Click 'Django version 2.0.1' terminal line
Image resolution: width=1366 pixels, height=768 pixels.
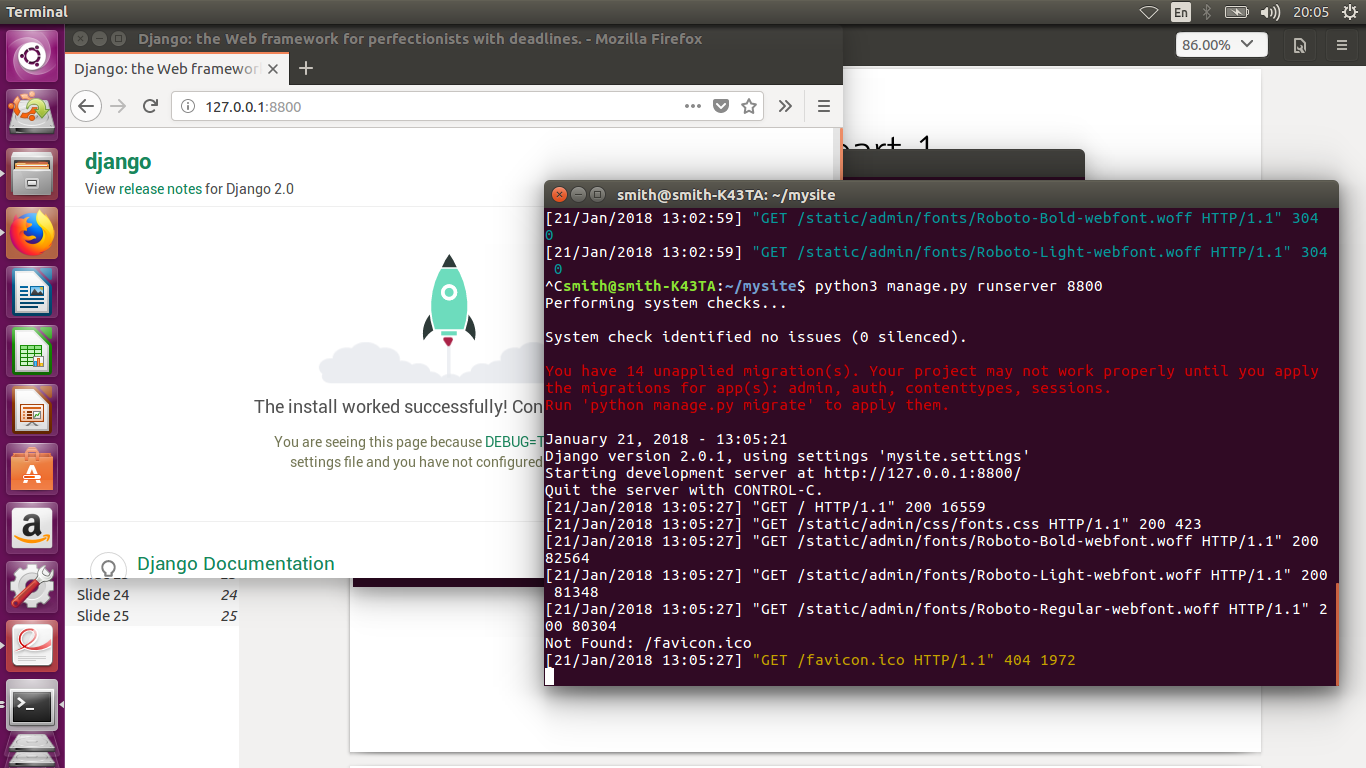(787, 456)
